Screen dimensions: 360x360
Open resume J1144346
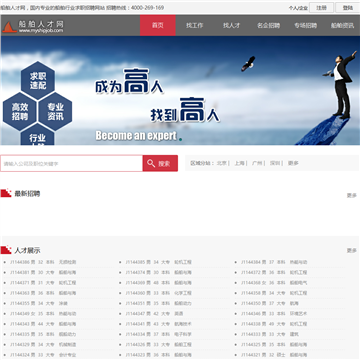coord(274,314)
